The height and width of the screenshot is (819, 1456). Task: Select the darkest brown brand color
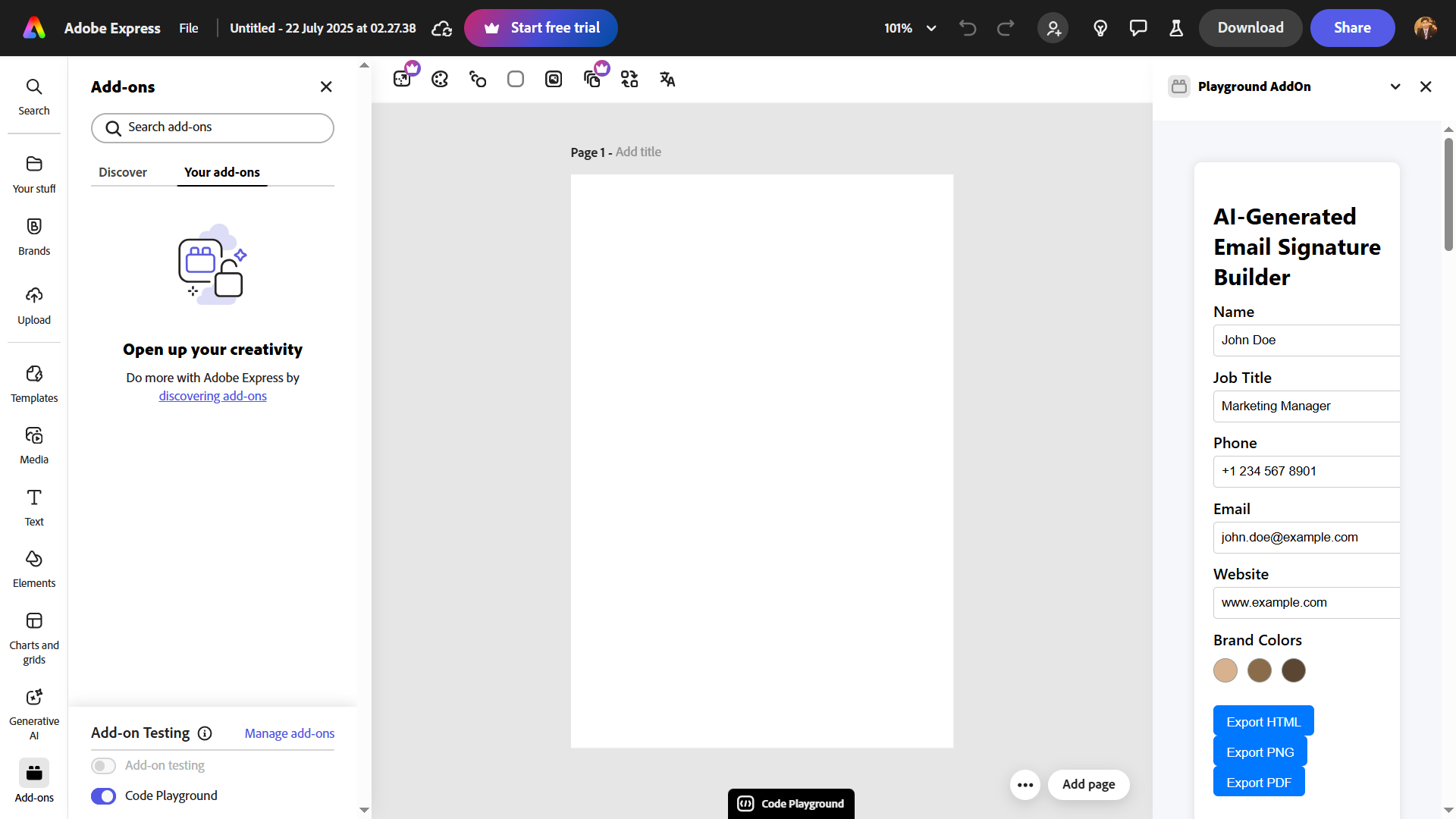click(1294, 670)
